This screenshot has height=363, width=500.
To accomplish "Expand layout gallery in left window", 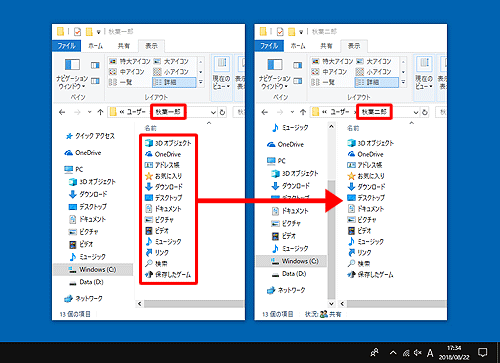I will coord(201,82).
